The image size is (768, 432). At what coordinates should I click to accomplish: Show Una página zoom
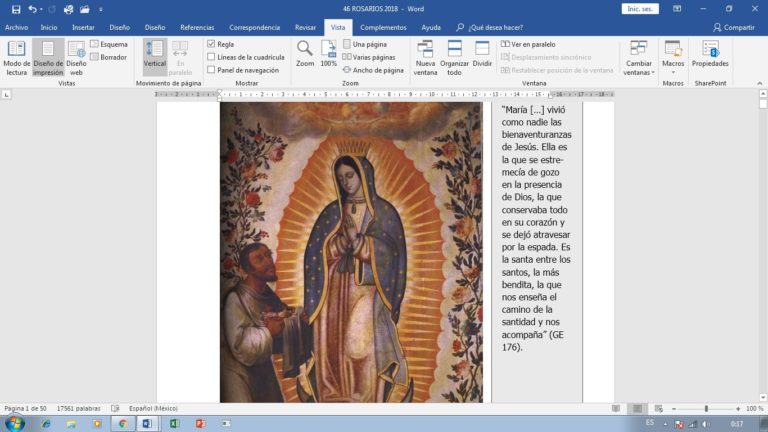[365, 44]
